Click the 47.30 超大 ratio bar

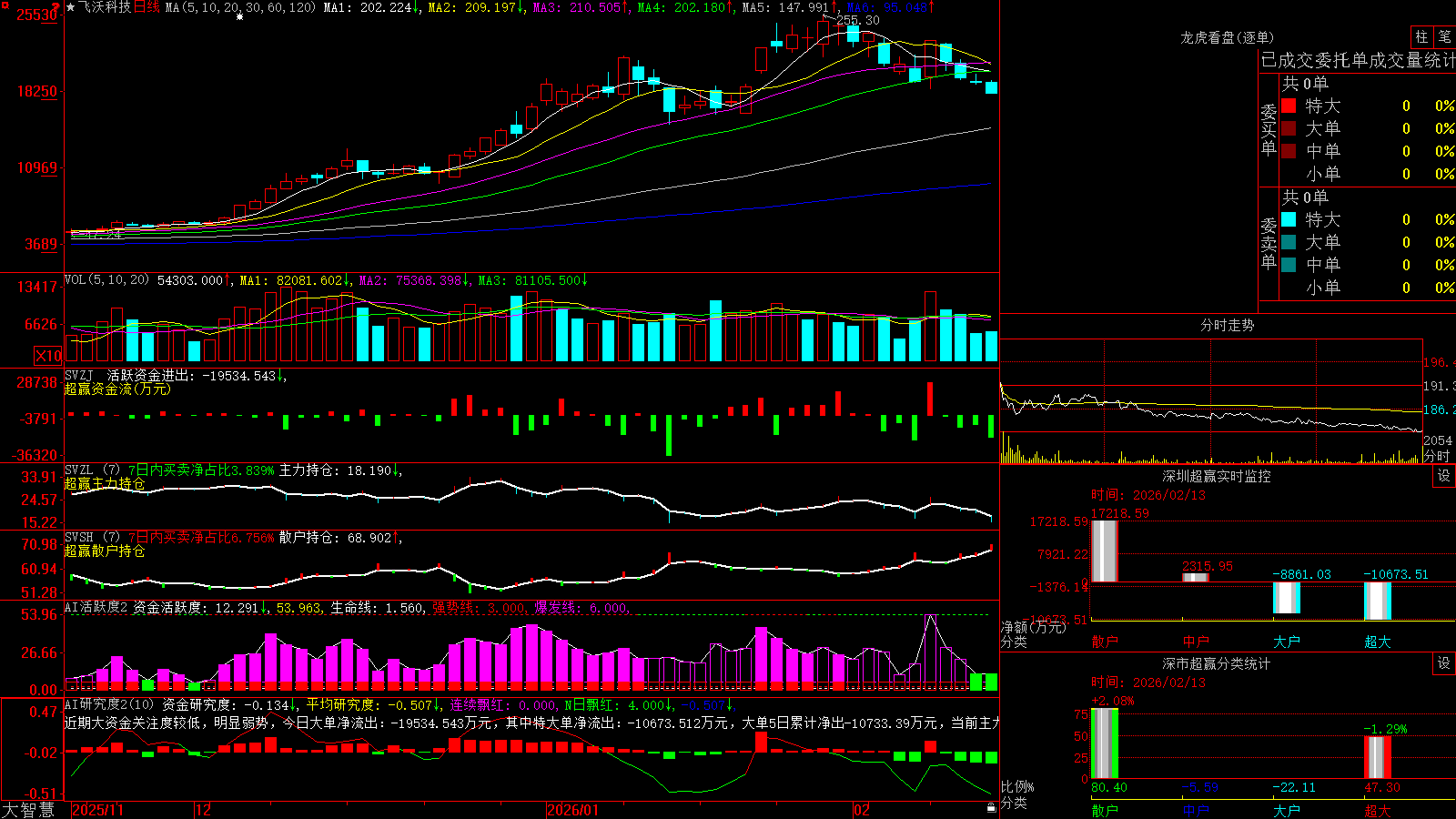[1378, 758]
